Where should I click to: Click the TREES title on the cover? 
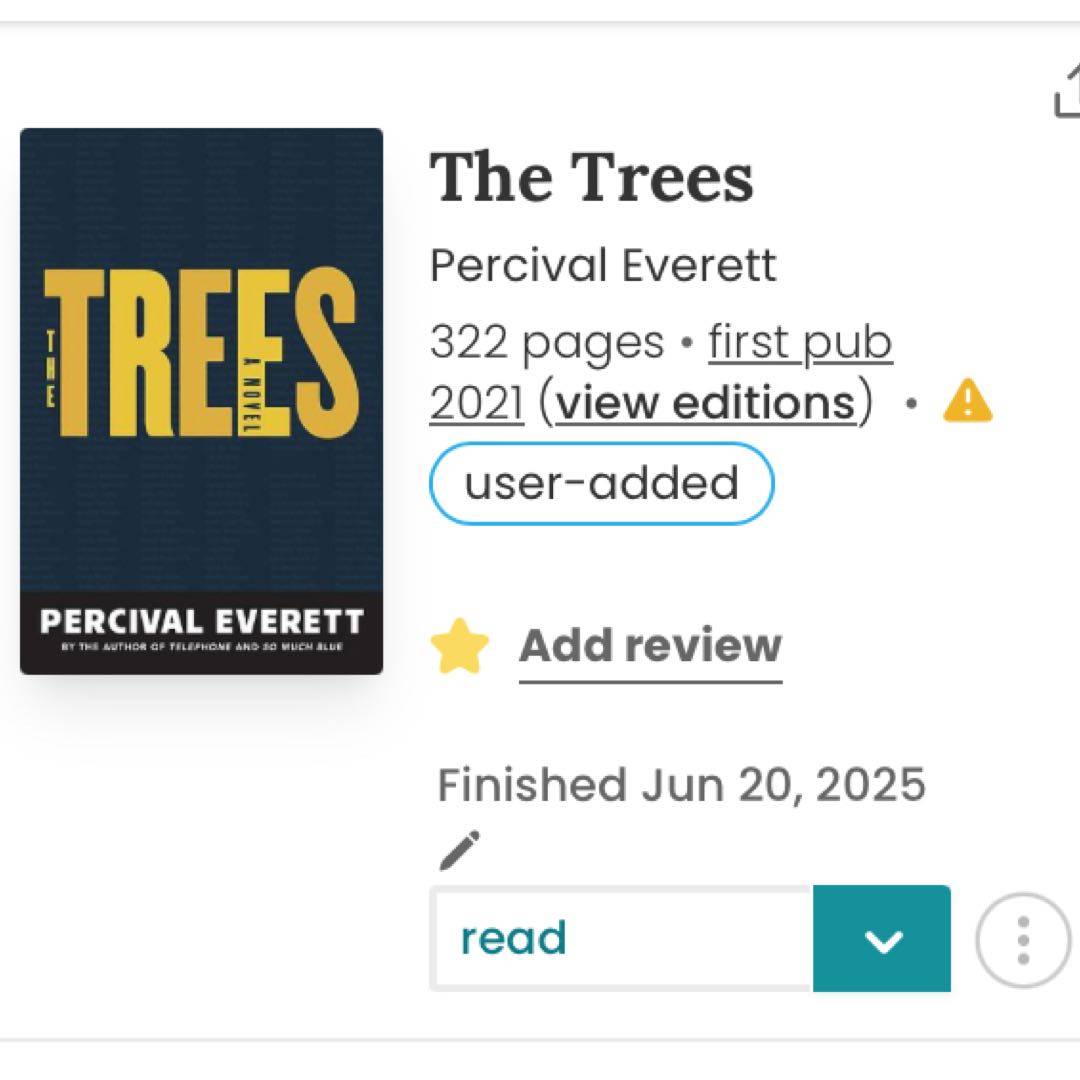tap(201, 353)
